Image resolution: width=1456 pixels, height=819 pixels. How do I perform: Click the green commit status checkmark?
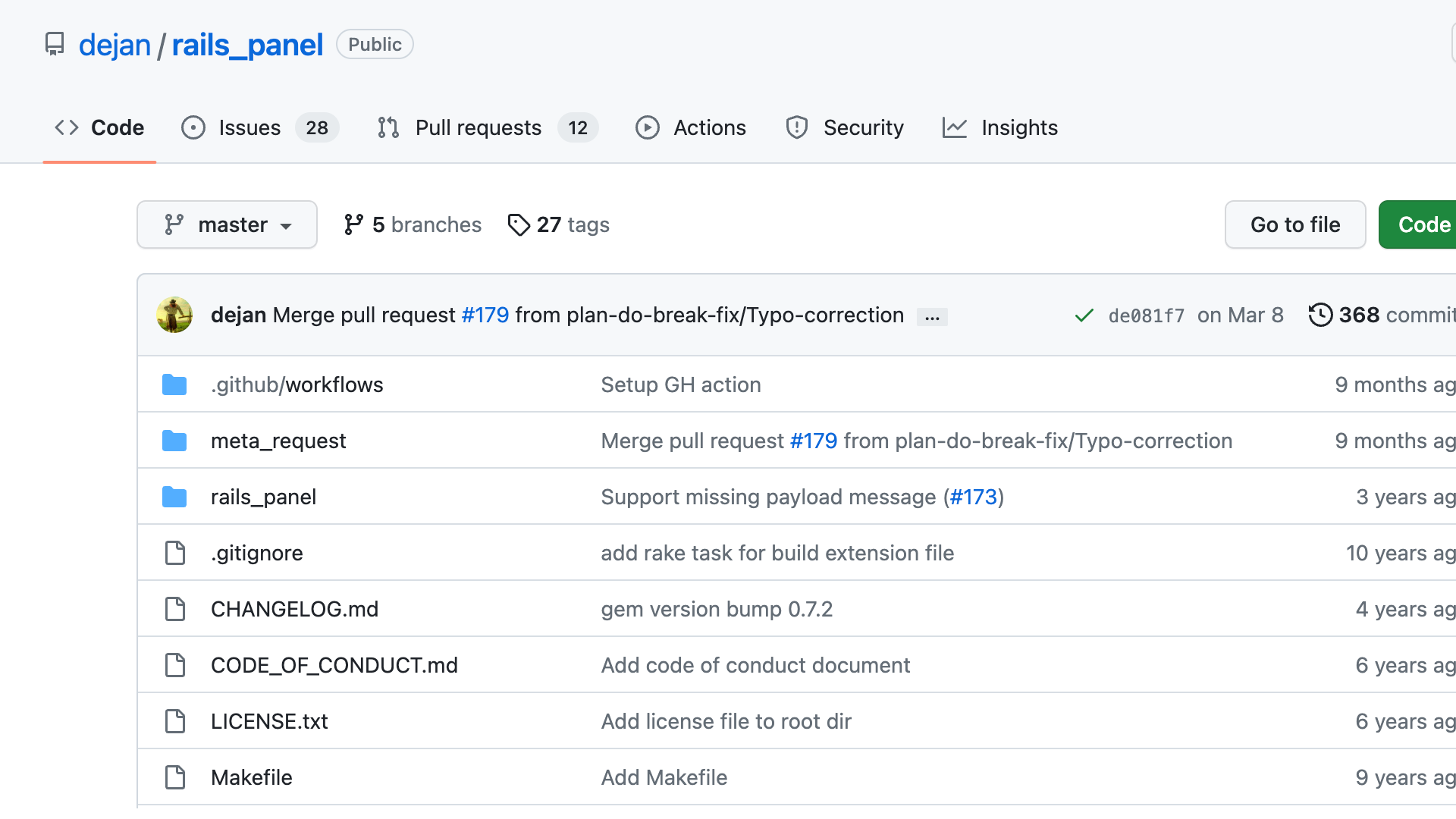click(x=1084, y=315)
